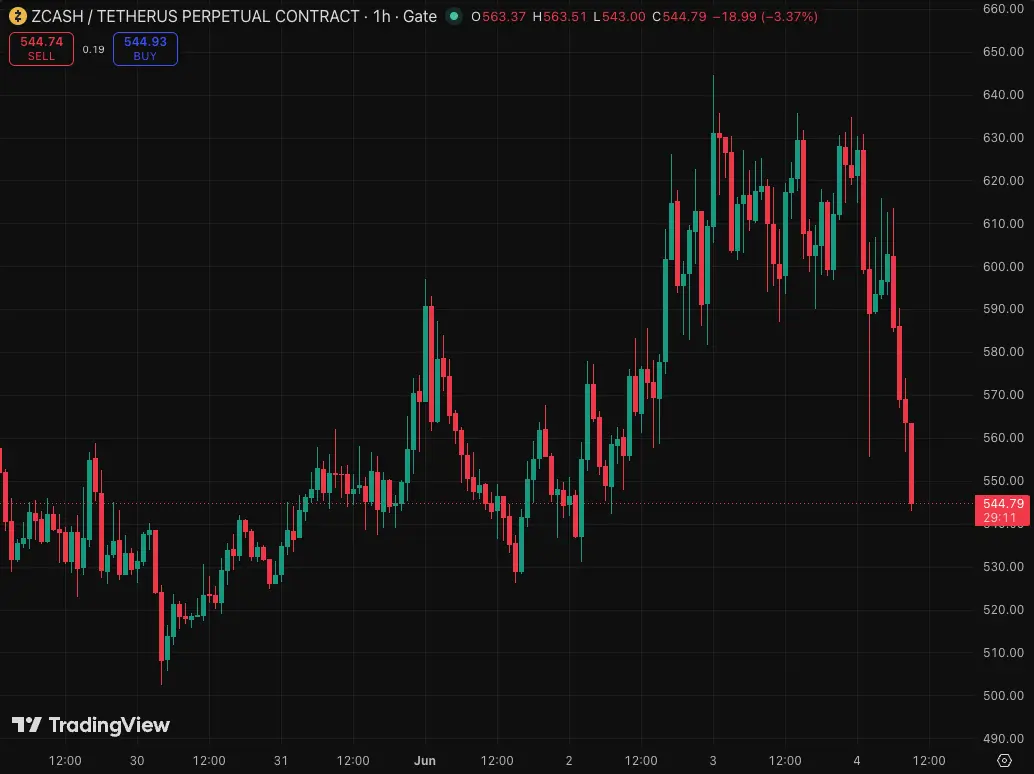Click the current price label 544.79
The height and width of the screenshot is (774, 1034).
[1003, 504]
